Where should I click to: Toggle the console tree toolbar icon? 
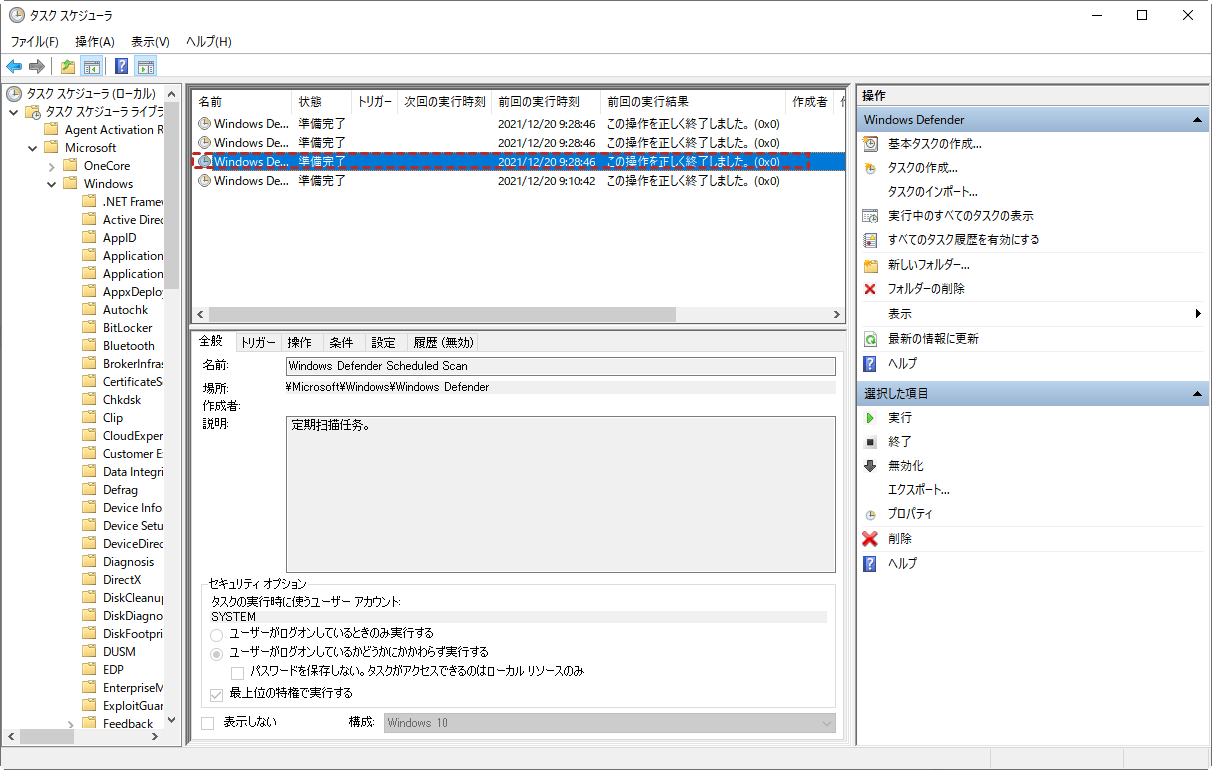pos(91,67)
